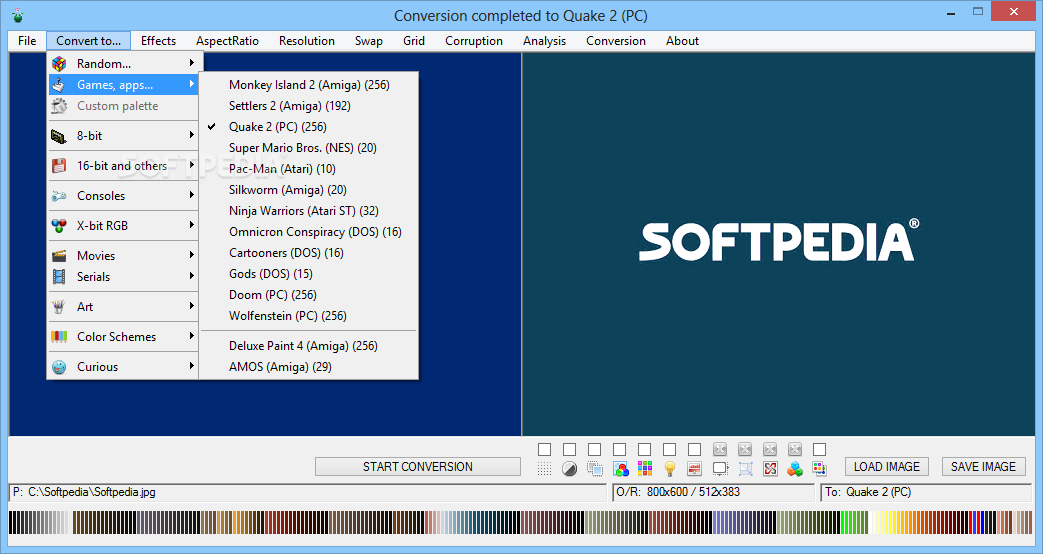This screenshot has height=554, width=1043.
Task: Choose Gods (DOS) (15) palette
Action: click(309, 274)
